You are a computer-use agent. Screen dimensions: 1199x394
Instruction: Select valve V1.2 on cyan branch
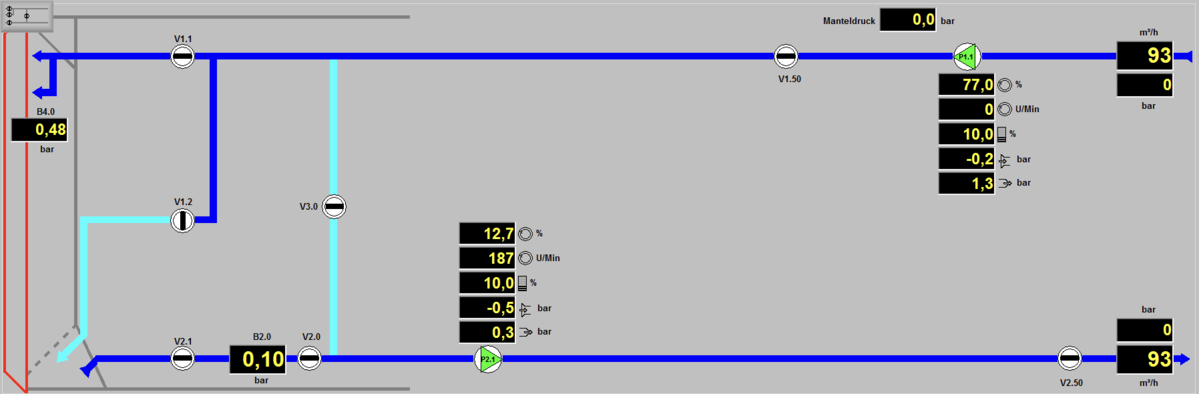(182, 220)
